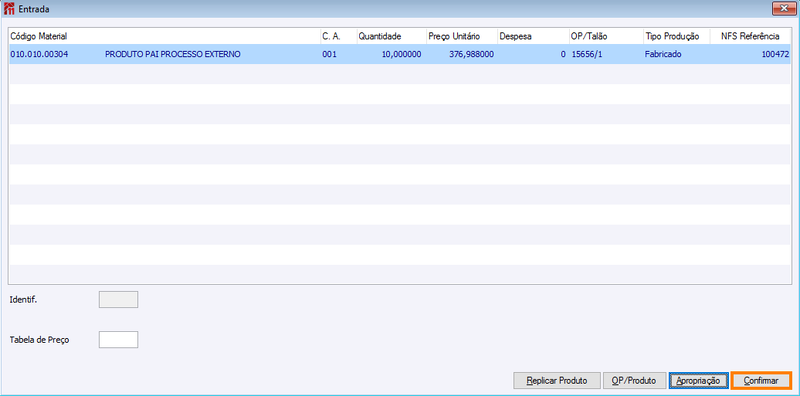Click the NFS Referência column header
This screenshot has height=396, width=800.
pos(750,36)
